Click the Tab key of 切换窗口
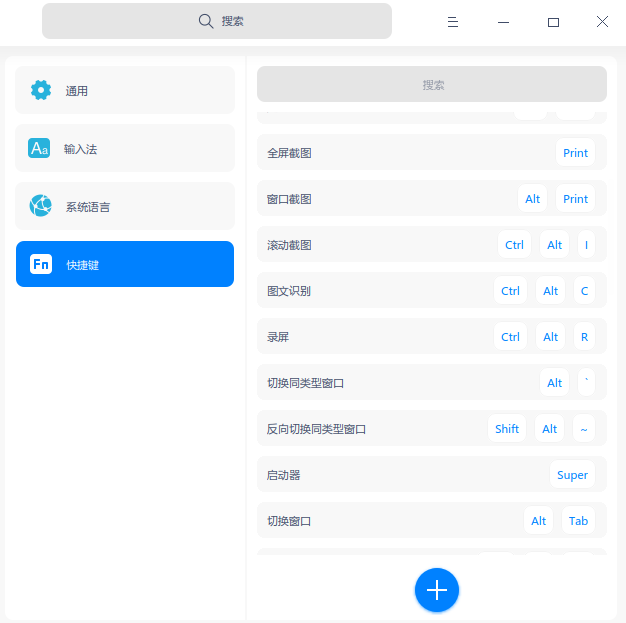 (578, 521)
